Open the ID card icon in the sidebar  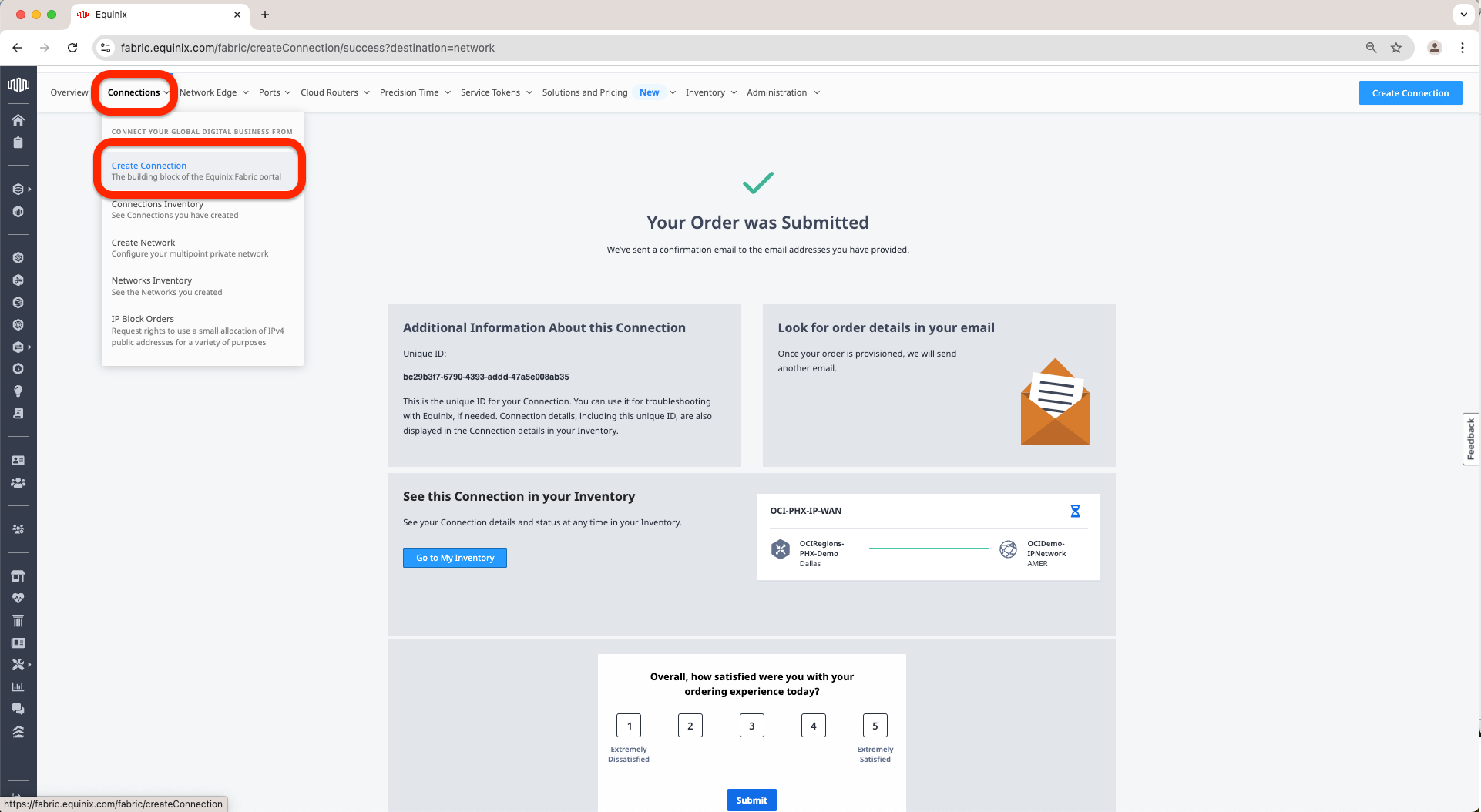(x=18, y=460)
